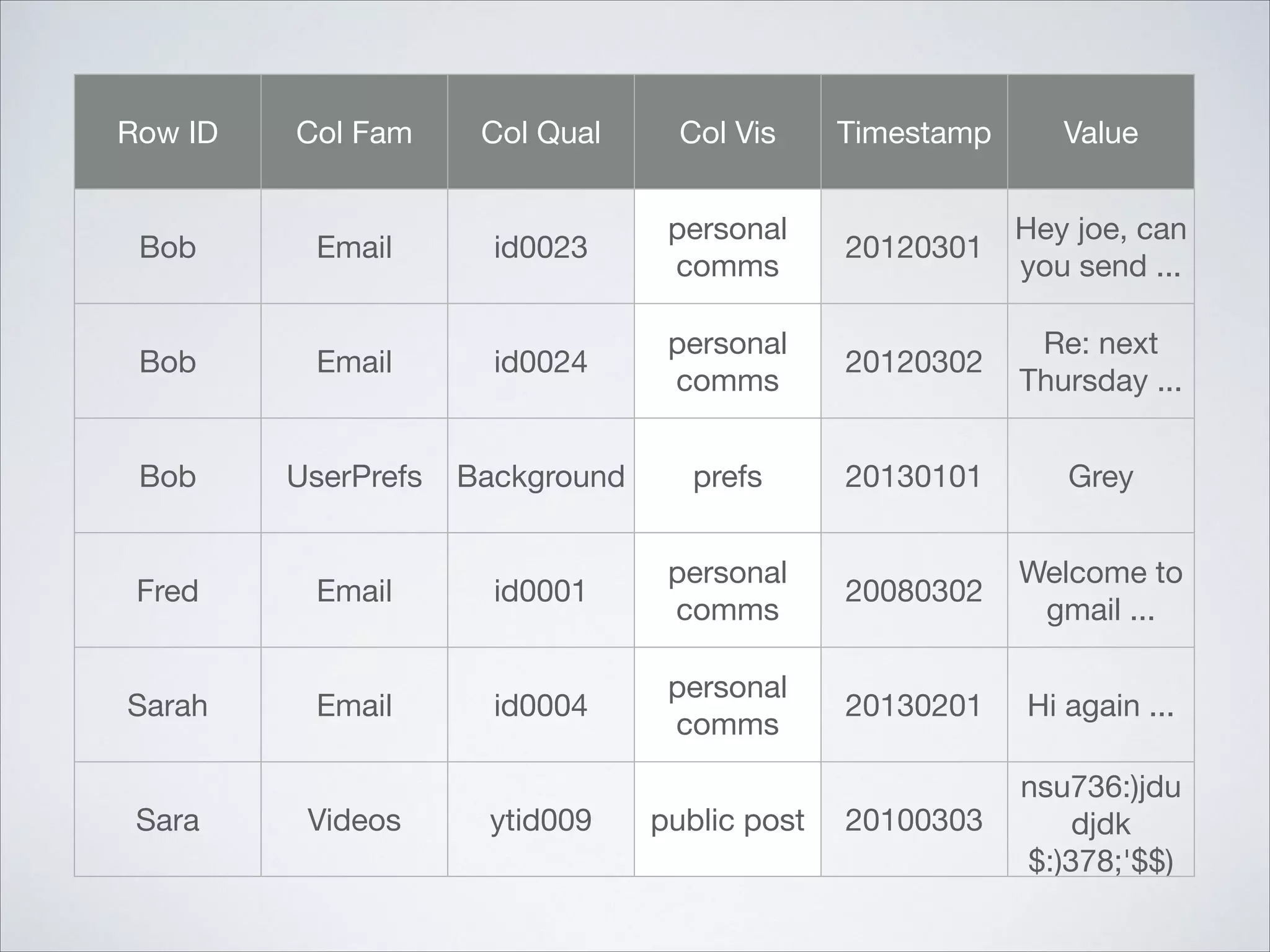Image resolution: width=1270 pixels, height=952 pixels.
Task: Click 'personal comms' in Sarah's row
Action: point(727,705)
